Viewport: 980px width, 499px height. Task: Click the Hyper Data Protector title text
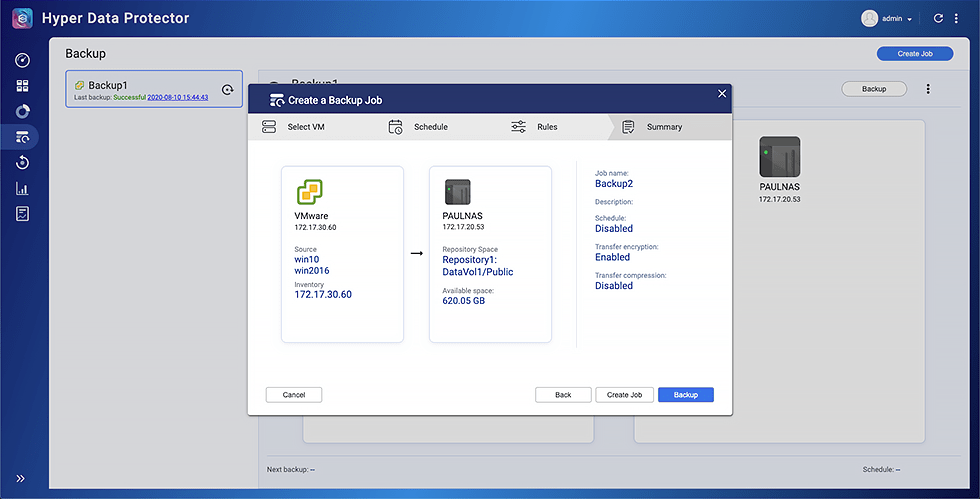[x=116, y=18]
